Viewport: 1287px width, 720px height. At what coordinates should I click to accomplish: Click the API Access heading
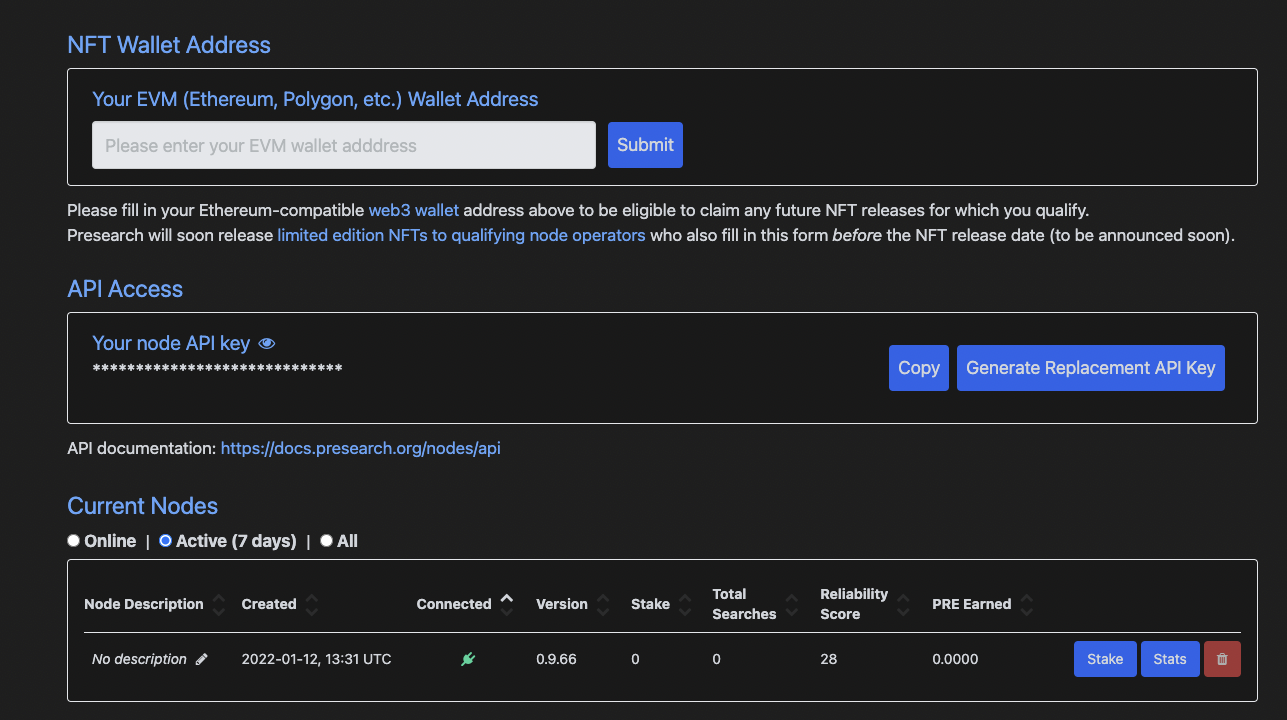tap(125, 289)
